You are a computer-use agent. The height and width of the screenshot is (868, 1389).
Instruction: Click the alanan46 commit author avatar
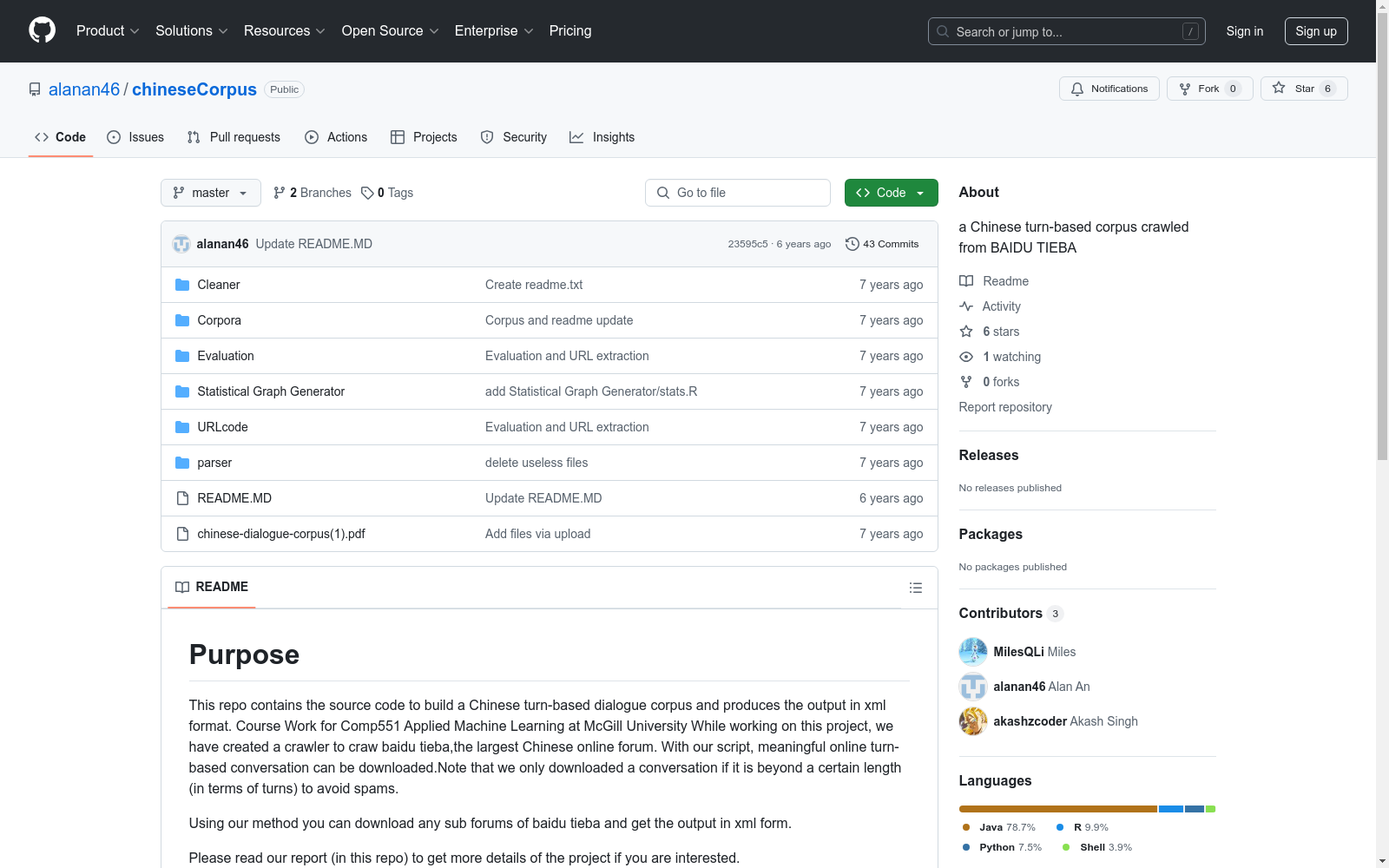pos(181,244)
